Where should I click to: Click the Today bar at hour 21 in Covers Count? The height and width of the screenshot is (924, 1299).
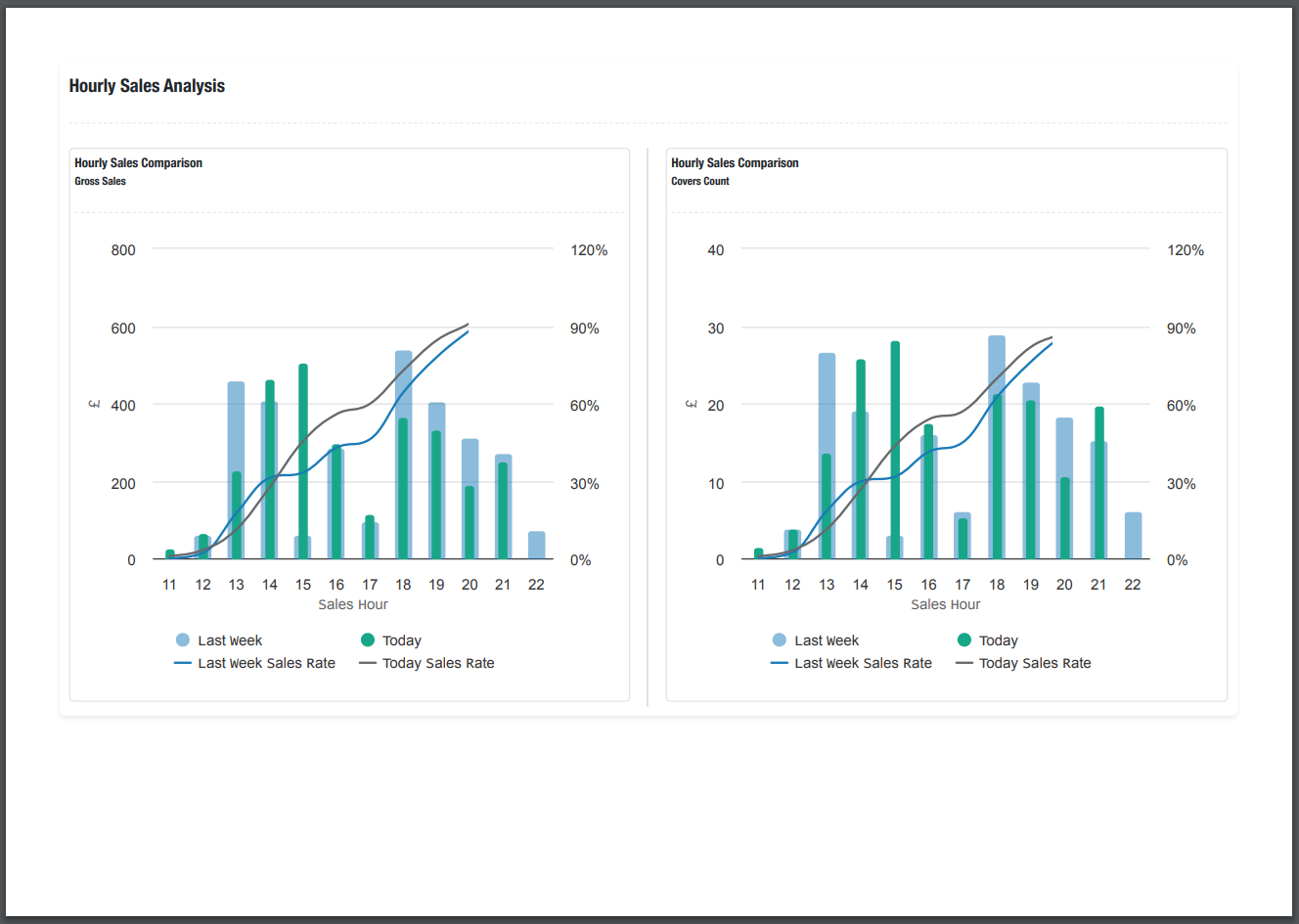1099,483
